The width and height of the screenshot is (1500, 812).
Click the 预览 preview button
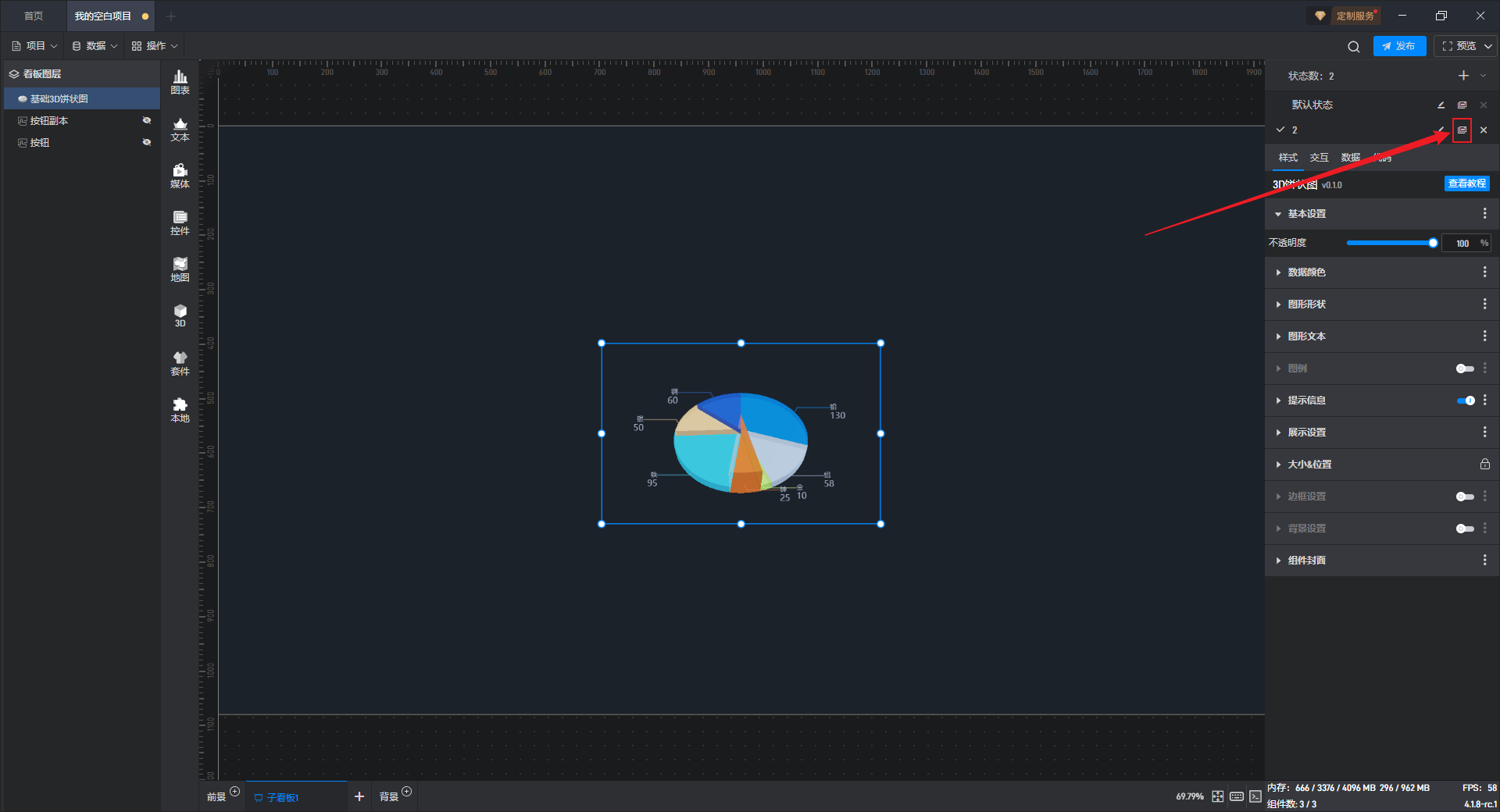(x=1459, y=46)
